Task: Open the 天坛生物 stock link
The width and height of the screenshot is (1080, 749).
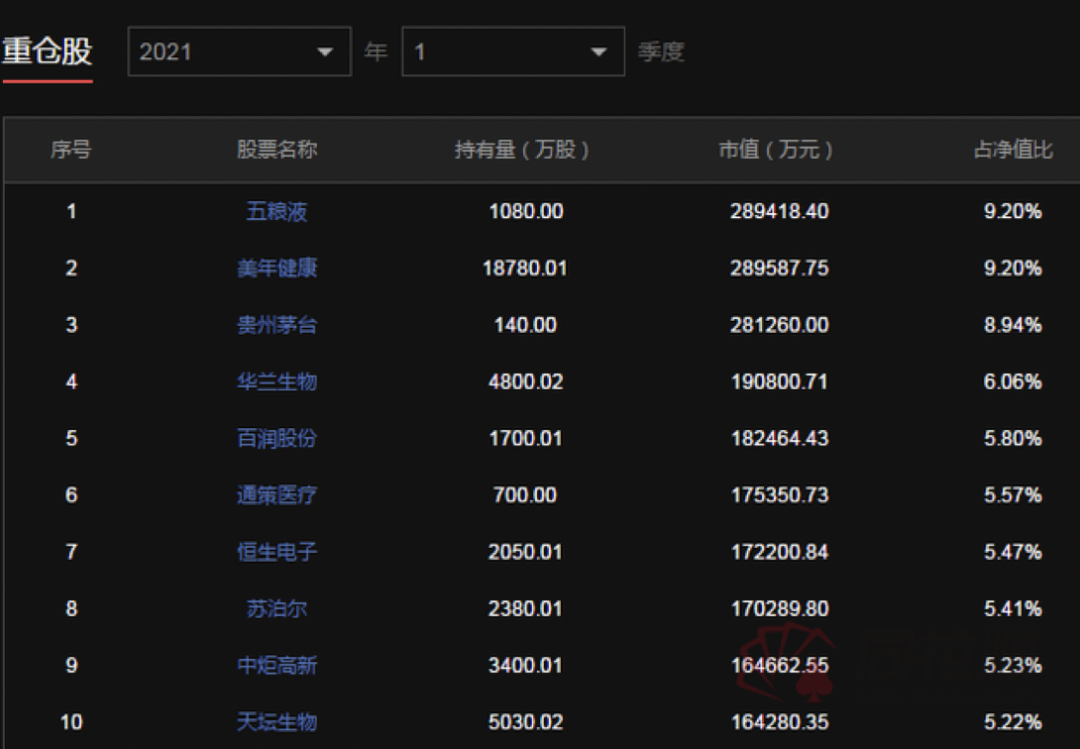Action: click(x=277, y=722)
